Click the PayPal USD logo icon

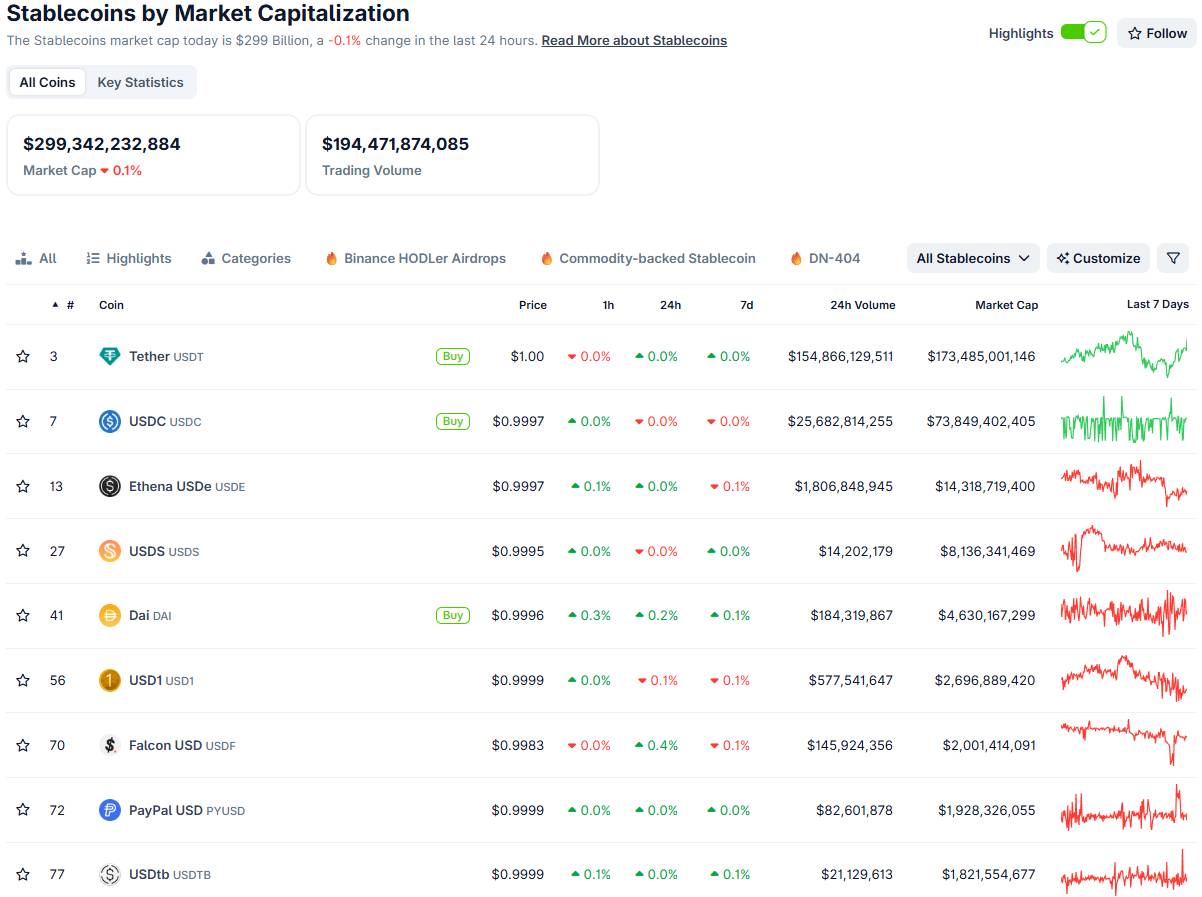(110, 810)
